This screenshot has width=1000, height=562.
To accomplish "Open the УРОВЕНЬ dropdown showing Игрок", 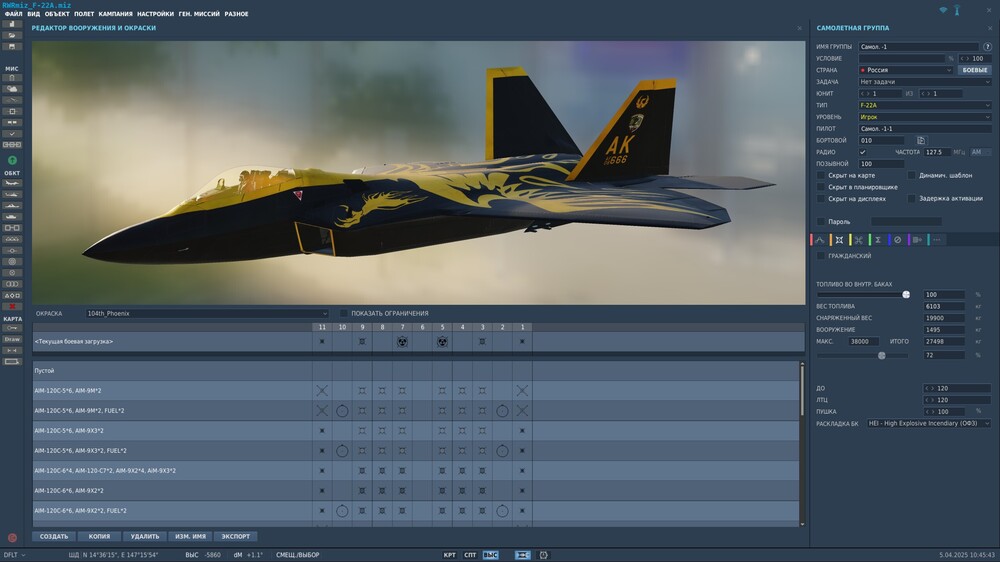I will [x=925, y=117].
